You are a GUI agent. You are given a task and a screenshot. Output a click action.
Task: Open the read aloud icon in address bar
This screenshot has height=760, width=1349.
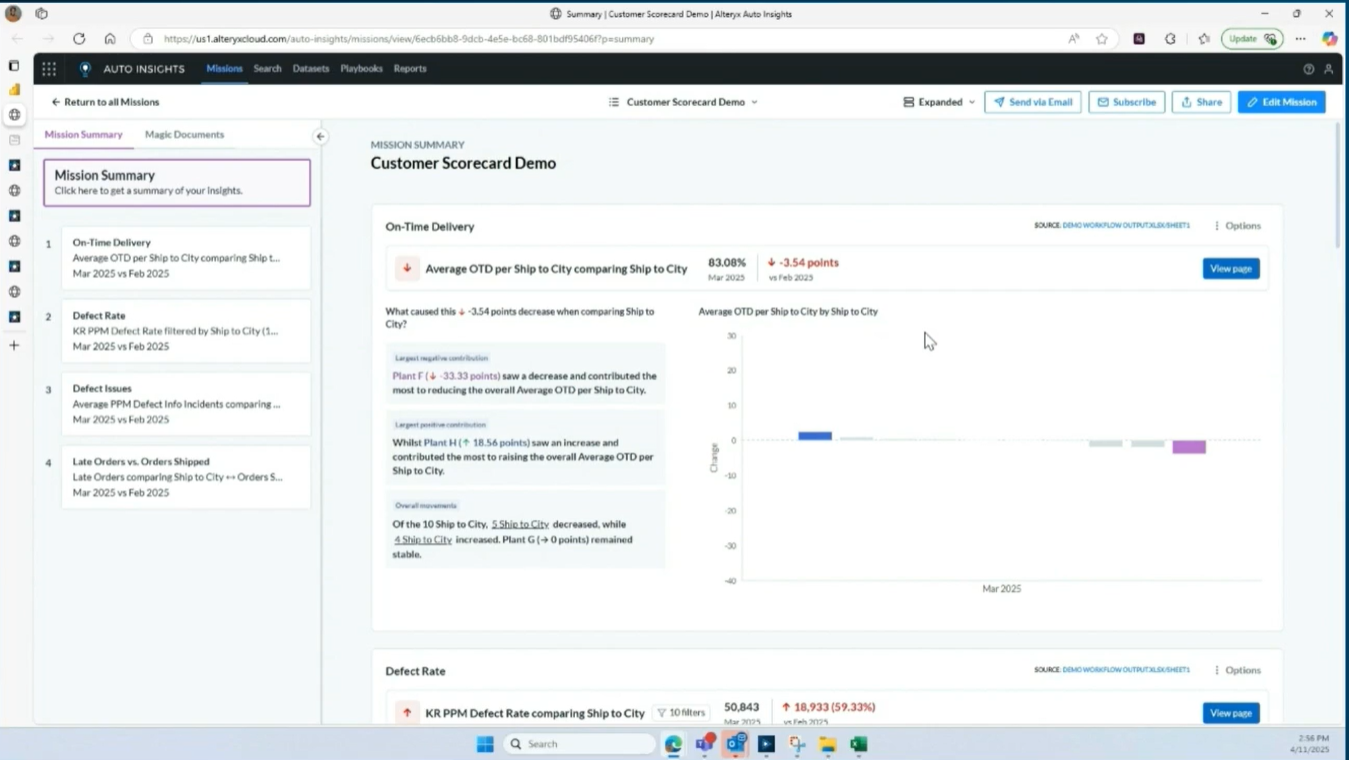pos(1073,38)
